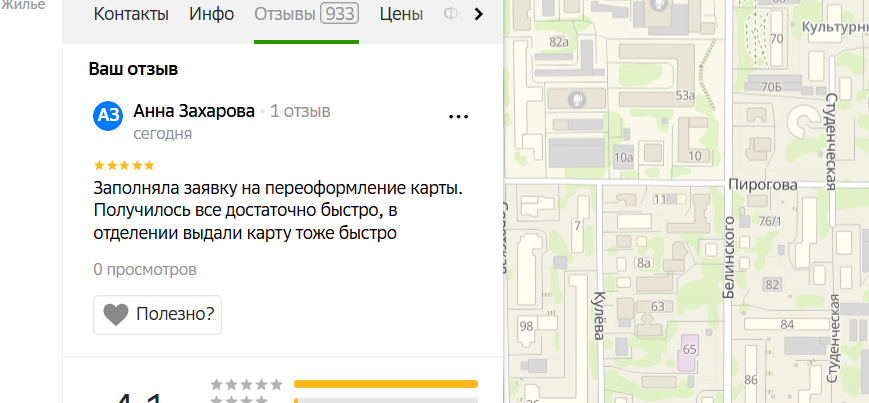This screenshot has height=403, width=869.
Task: Click the сегодня review date
Action: [x=163, y=134]
